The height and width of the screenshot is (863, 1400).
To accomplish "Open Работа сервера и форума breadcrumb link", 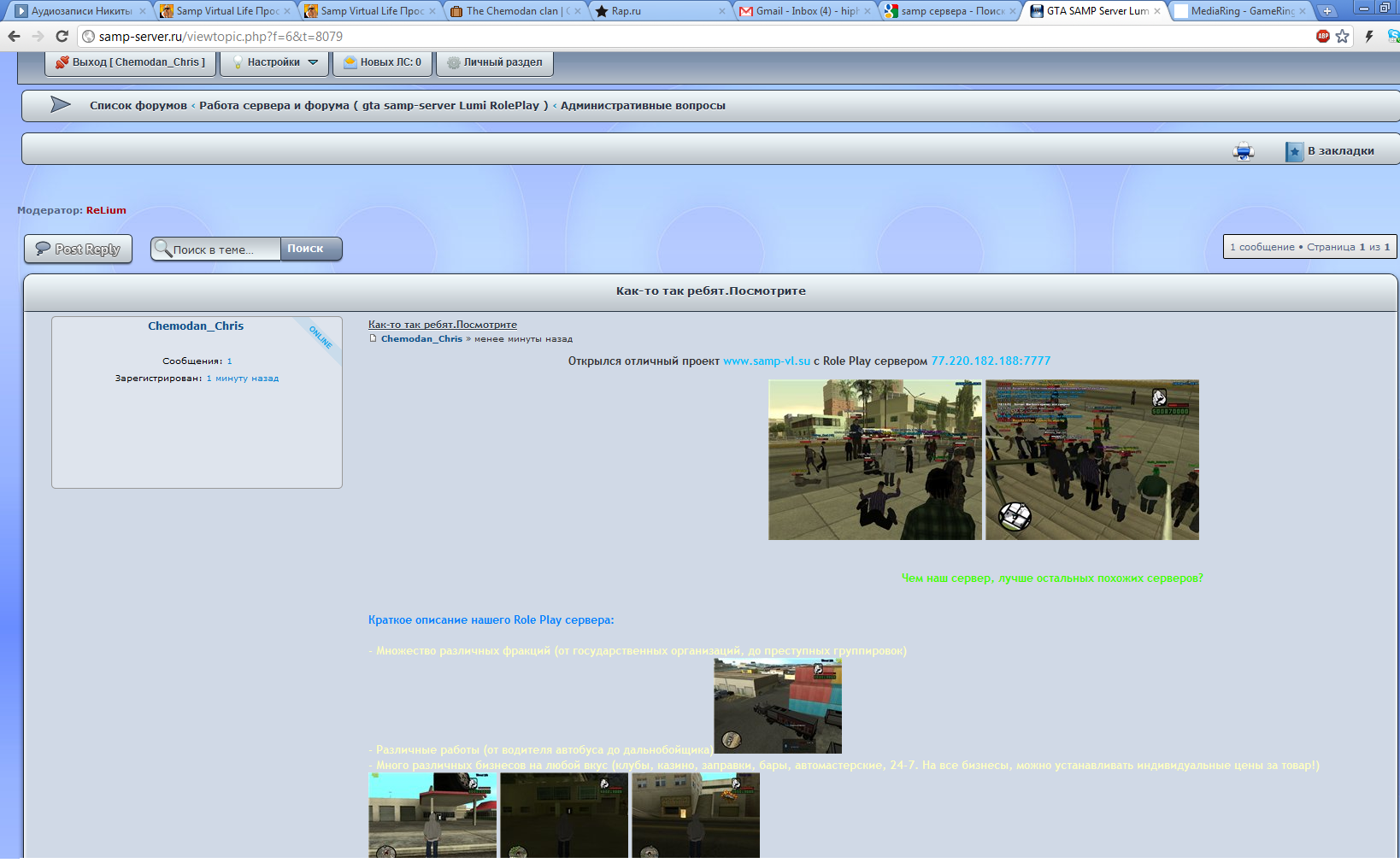I will pos(374,106).
